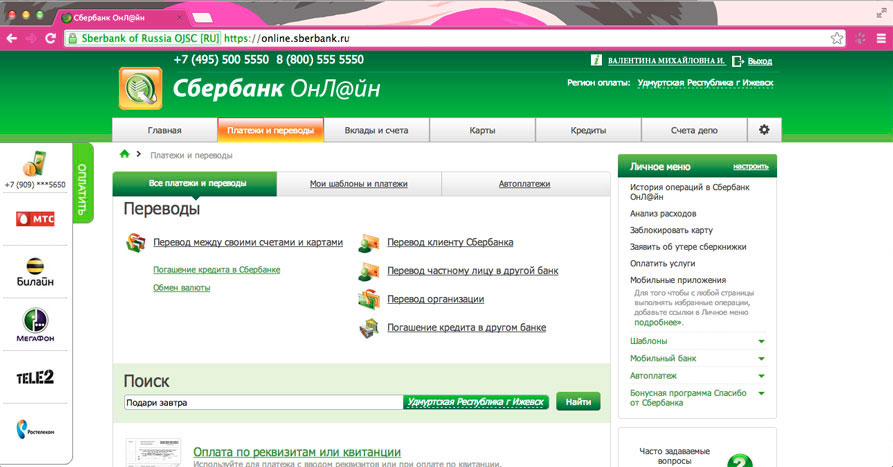Click the browser extension icon near the star
The height and width of the screenshot is (467, 893).
click(861, 38)
